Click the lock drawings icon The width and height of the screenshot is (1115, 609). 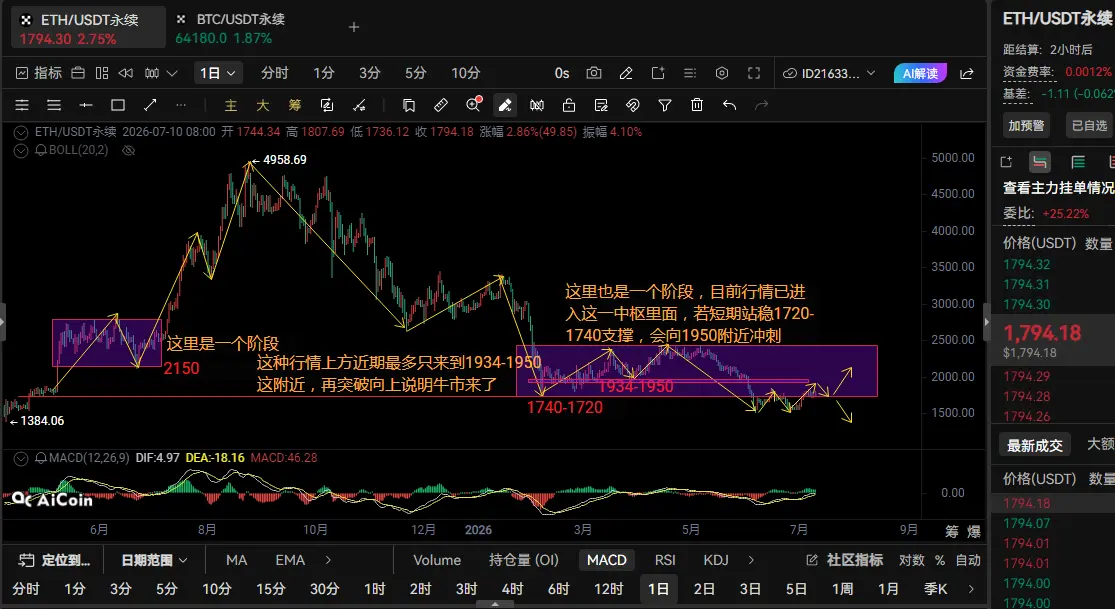point(569,105)
